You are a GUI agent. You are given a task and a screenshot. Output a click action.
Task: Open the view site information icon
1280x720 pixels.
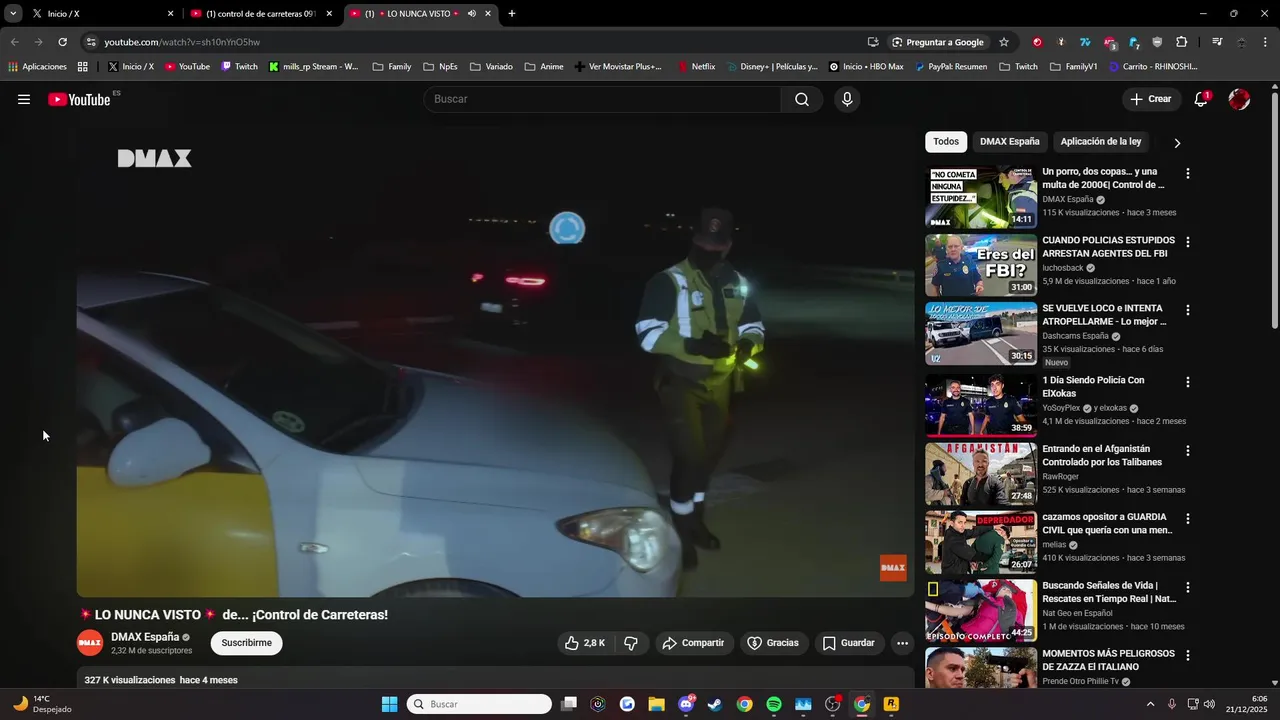[91, 42]
